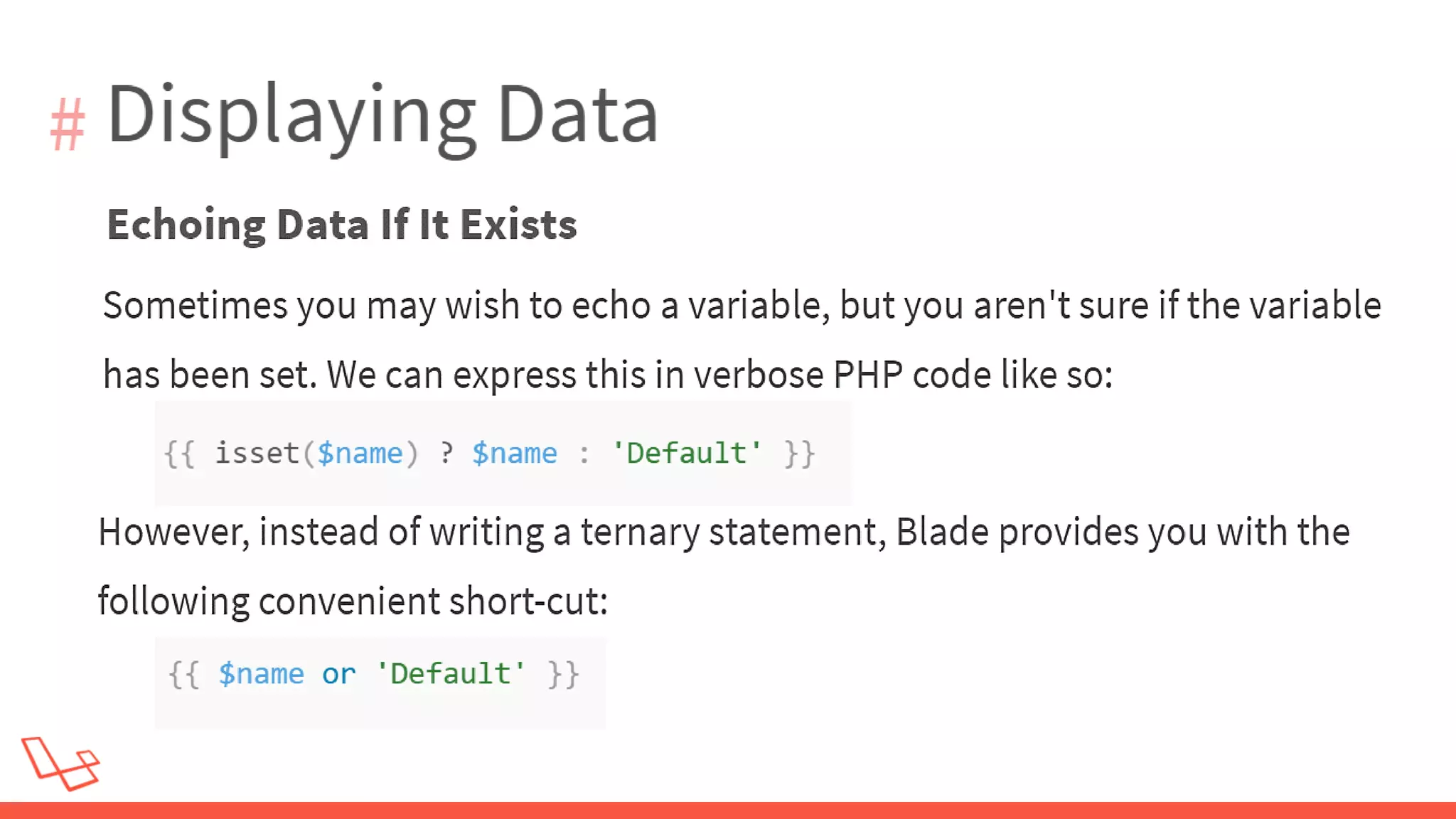This screenshot has height=819, width=1456.
Task: Select the Echoing Data If It Exists subheading
Action: (341, 225)
